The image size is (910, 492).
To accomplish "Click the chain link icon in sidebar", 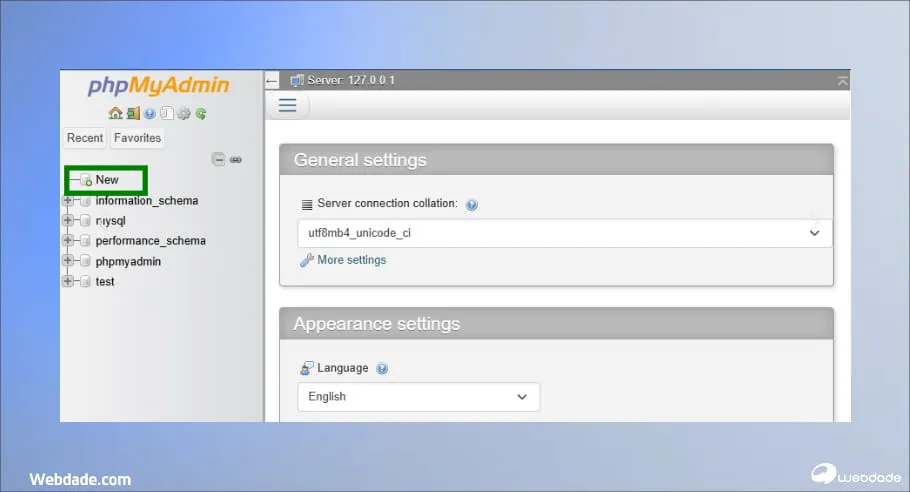I will click(236, 159).
